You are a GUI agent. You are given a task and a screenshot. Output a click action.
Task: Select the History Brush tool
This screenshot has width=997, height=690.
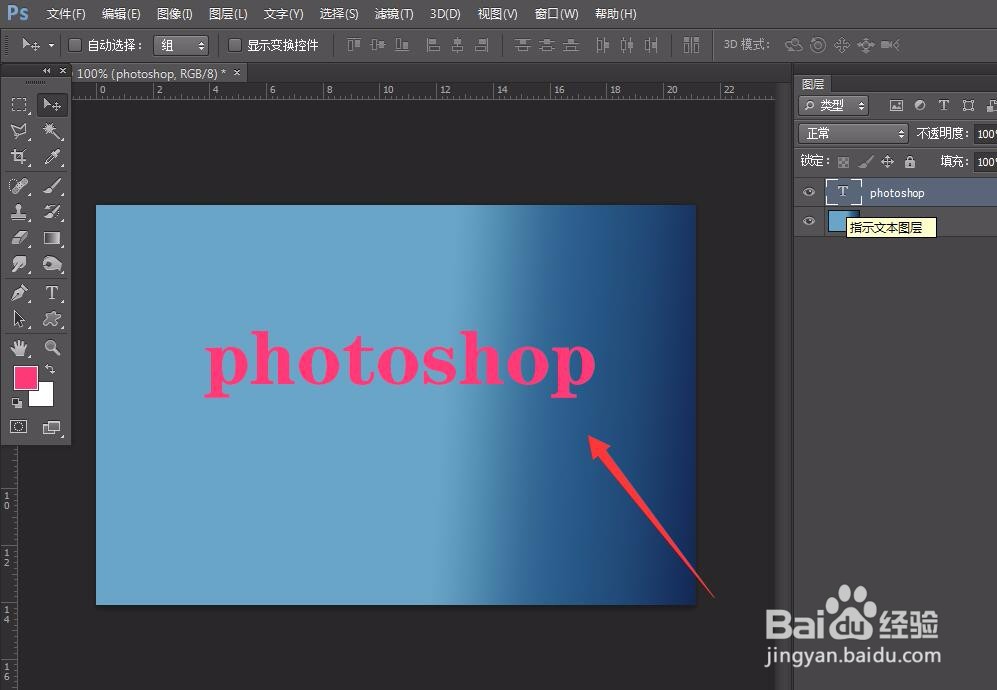52,212
